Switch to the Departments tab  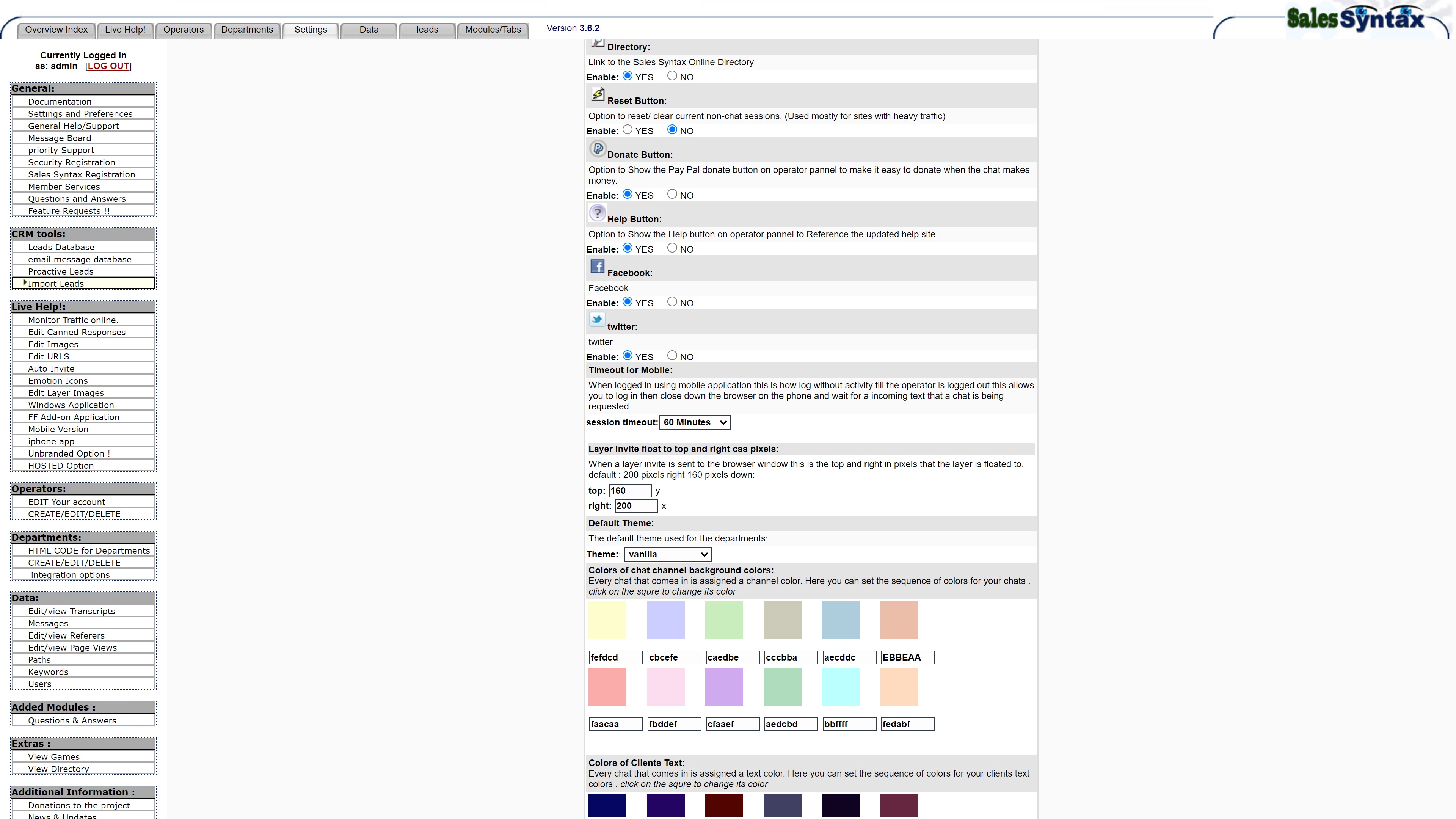[x=247, y=30]
